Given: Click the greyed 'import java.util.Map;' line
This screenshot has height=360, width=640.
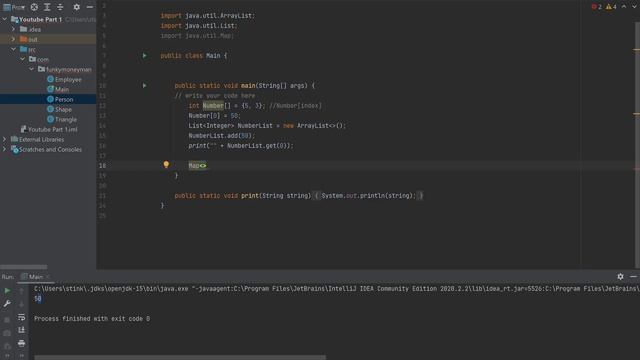Looking at the screenshot, I should coord(197,36).
